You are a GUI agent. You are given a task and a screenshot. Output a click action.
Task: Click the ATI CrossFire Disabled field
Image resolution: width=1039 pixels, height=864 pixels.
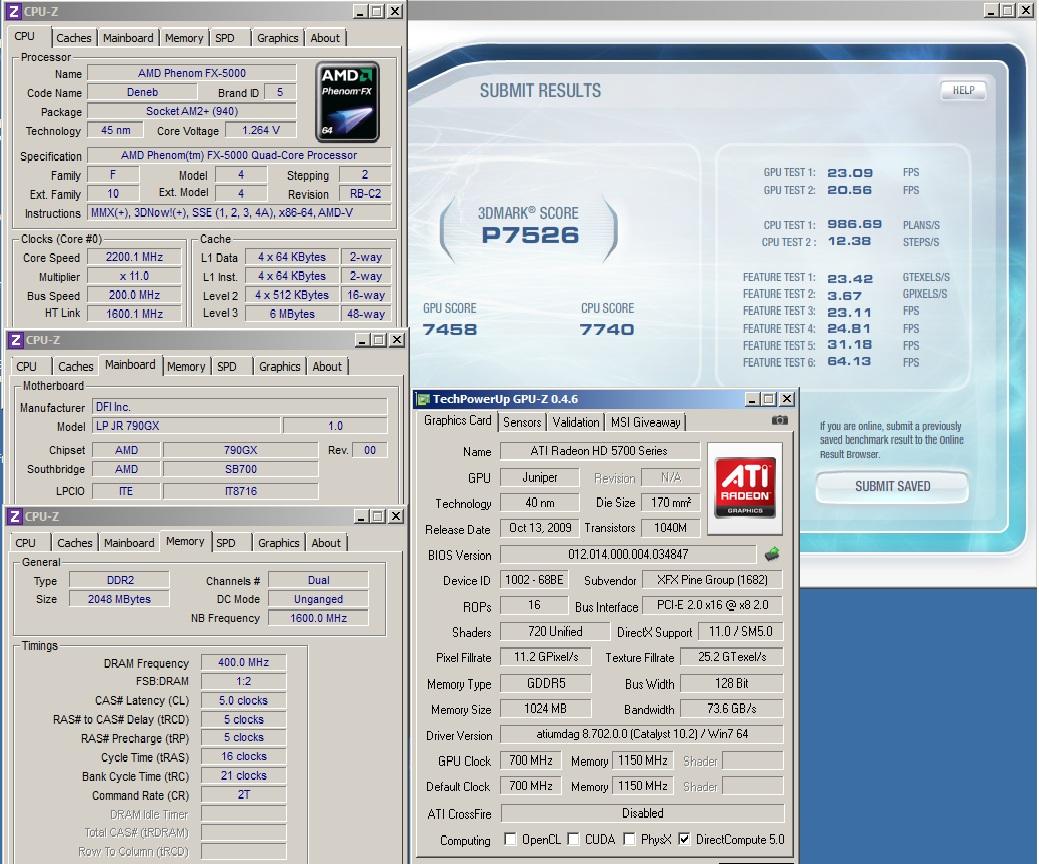click(642, 813)
